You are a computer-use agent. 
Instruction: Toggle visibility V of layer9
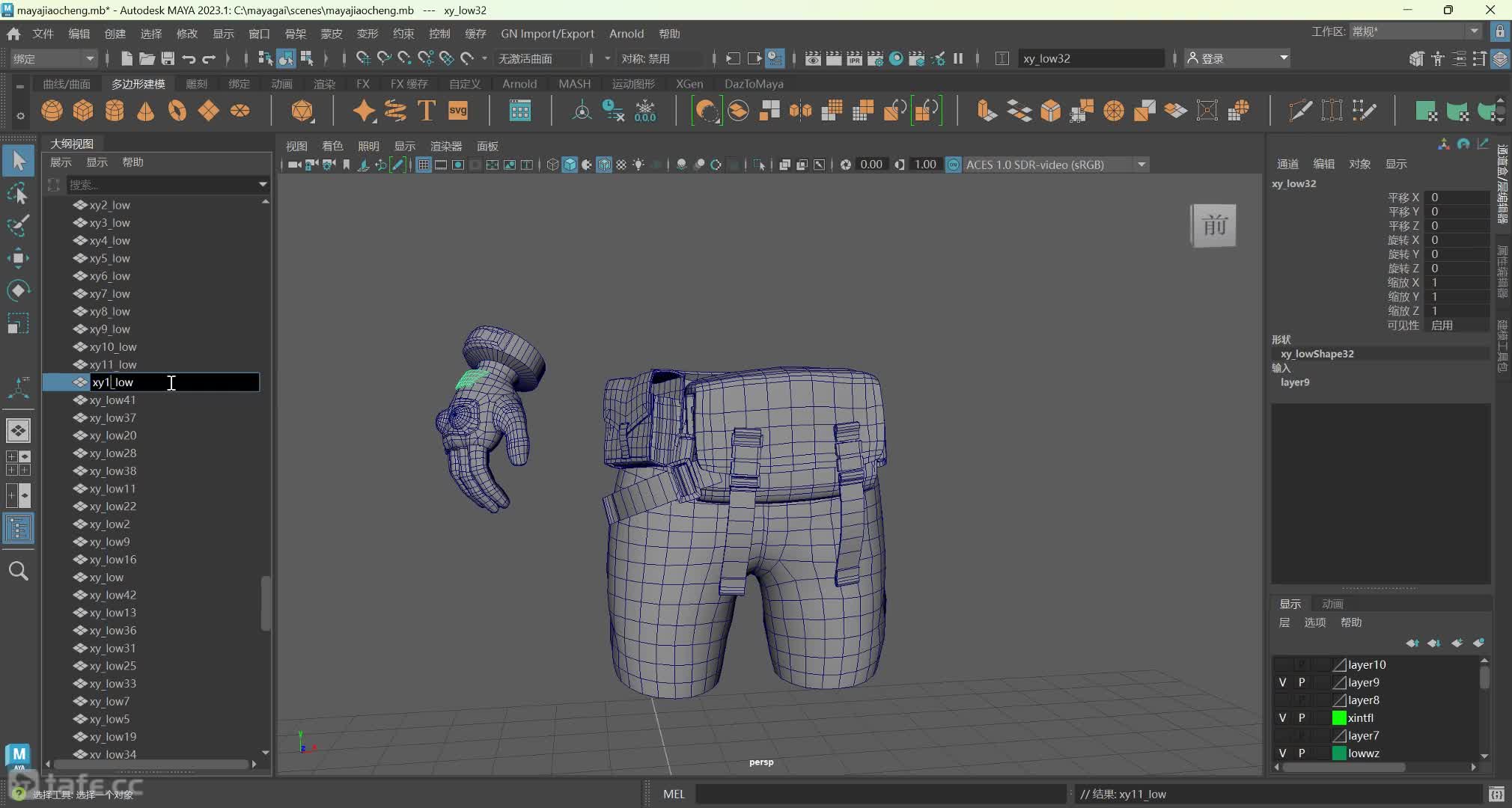pos(1282,682)
